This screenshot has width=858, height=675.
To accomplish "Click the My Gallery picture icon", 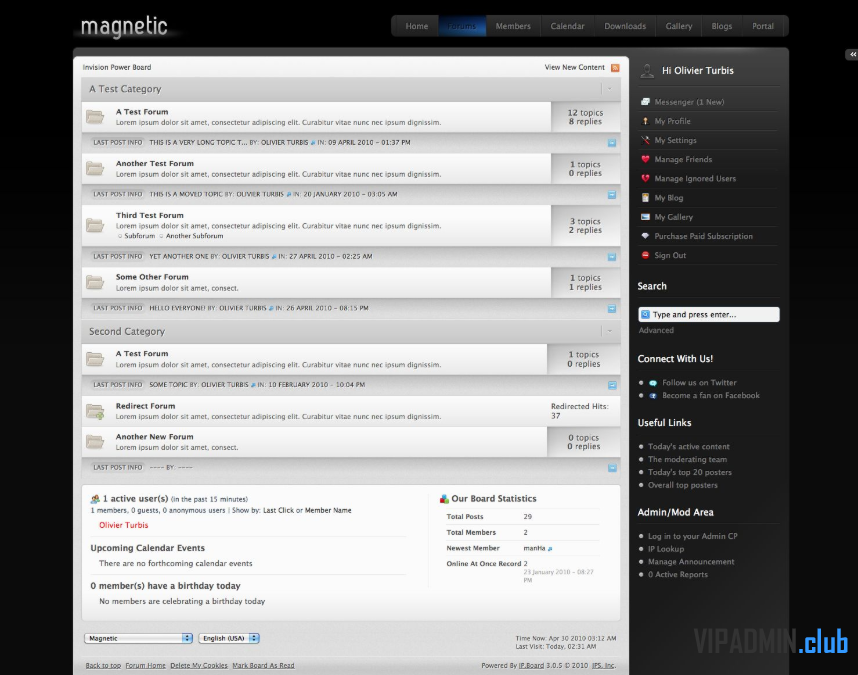I will (x=646, y=217).
